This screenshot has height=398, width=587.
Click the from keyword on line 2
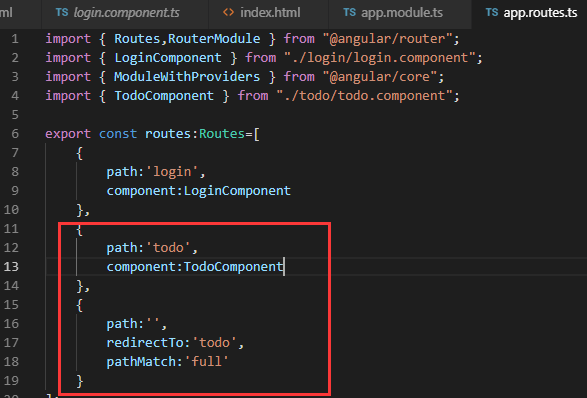(261, 58)
